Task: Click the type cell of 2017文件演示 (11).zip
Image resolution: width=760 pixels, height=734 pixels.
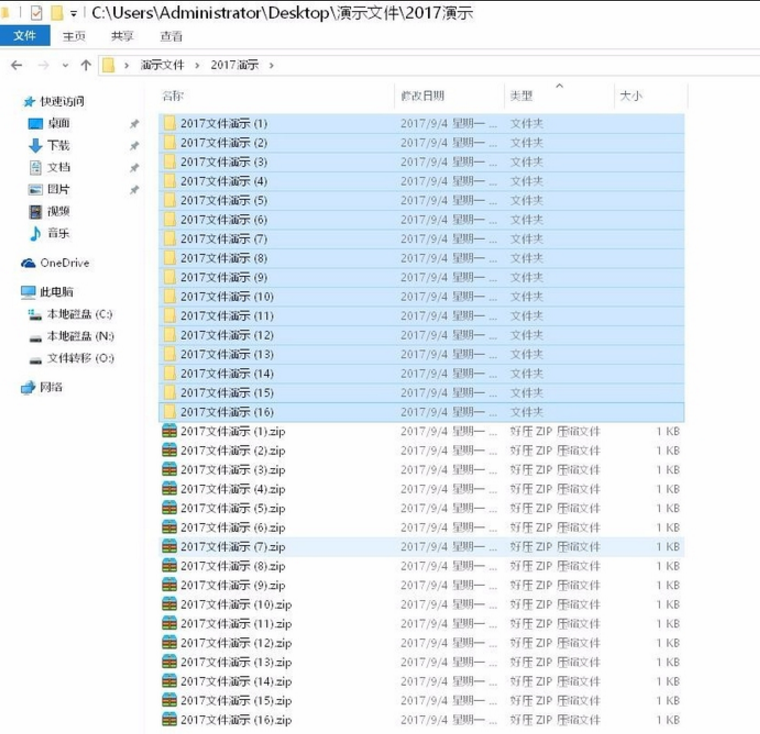Action: [555, 624]
